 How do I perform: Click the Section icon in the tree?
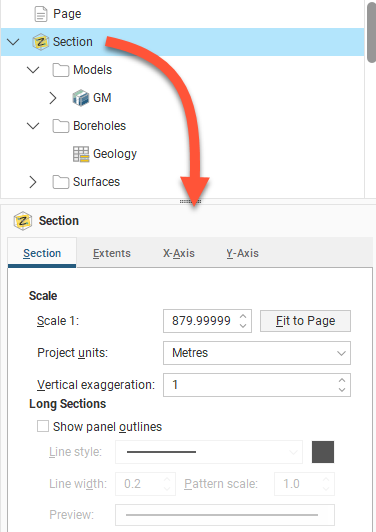pos(41,42)
